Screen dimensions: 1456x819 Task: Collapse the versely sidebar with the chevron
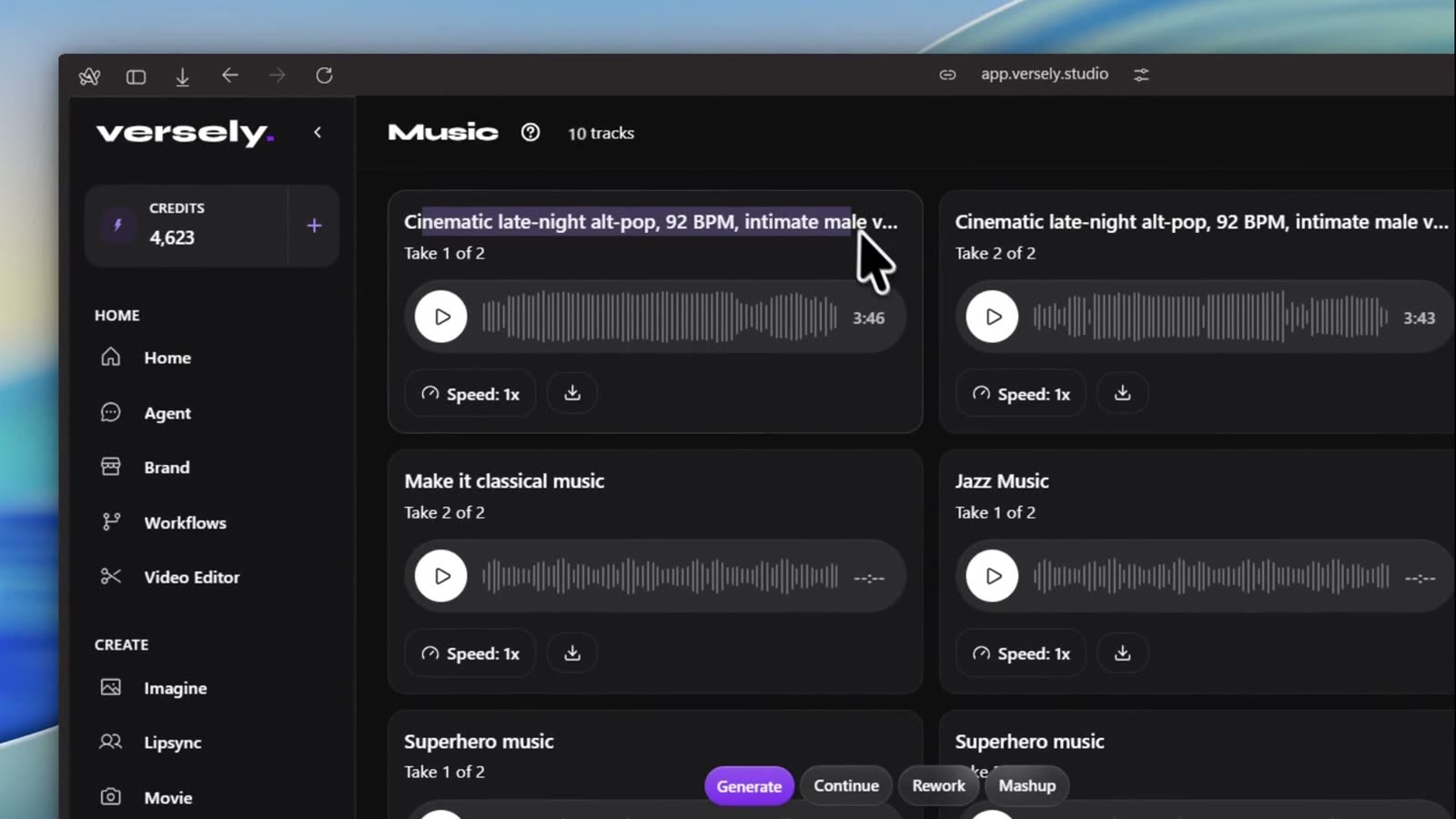point(318,132)
